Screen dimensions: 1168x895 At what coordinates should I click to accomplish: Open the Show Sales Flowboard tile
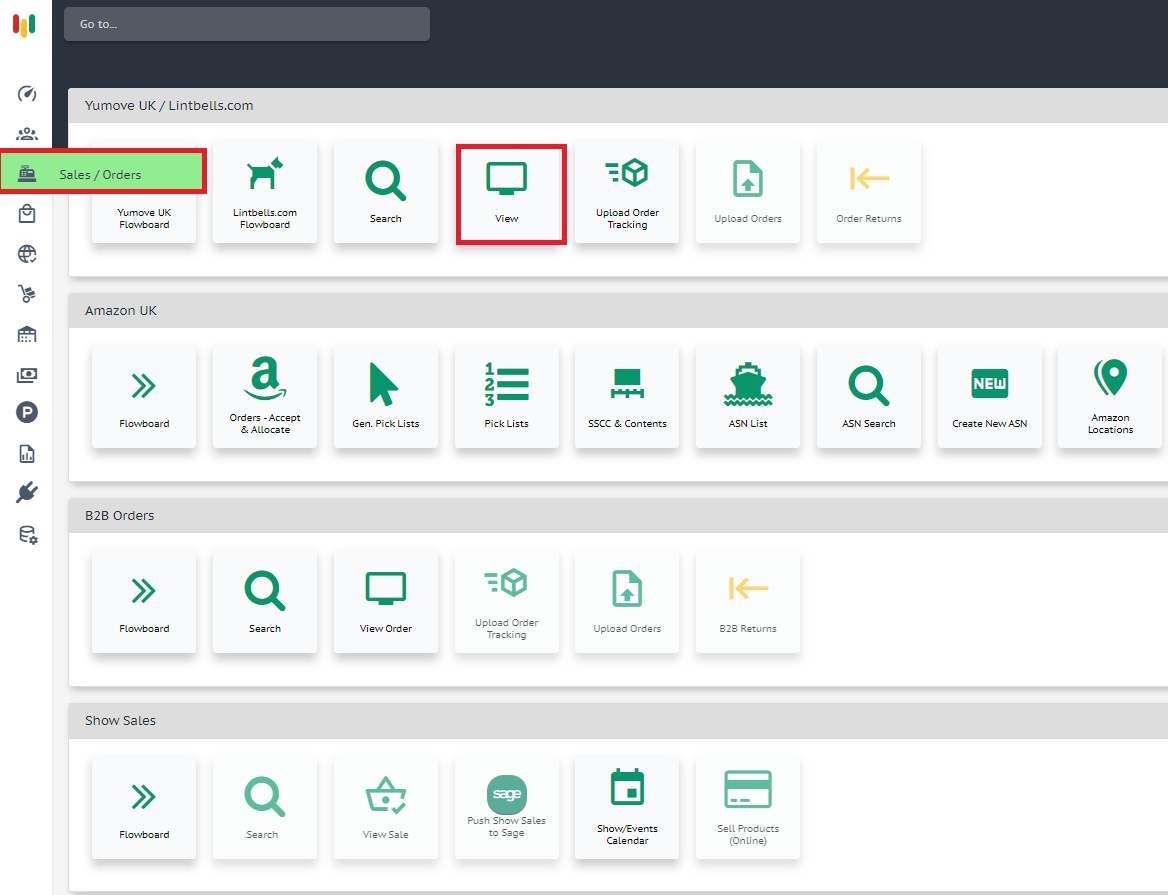[x=144, y=808]
